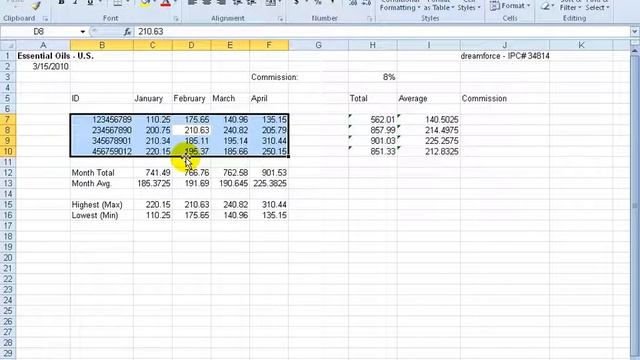Click the red Font Color swatch

pyautogui.click(x=165, y=4)
